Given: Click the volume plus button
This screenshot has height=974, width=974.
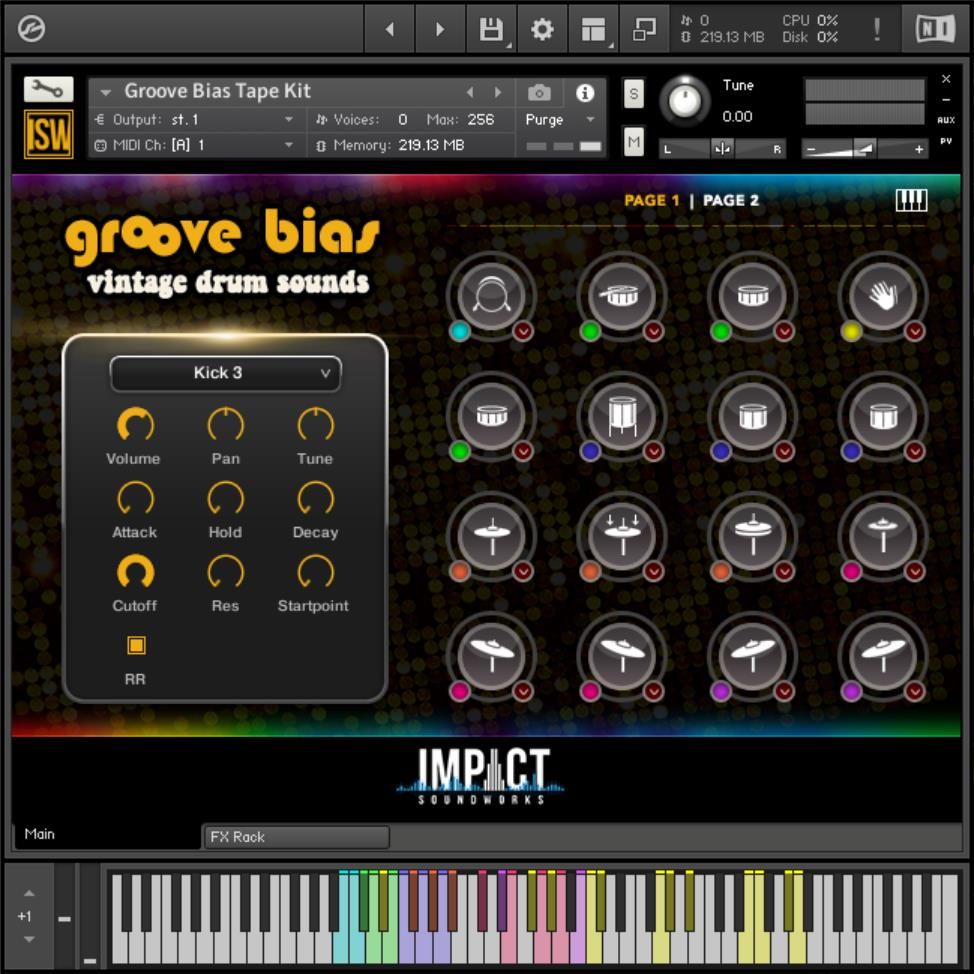Looking at the screenshot, I should [919, 149].
